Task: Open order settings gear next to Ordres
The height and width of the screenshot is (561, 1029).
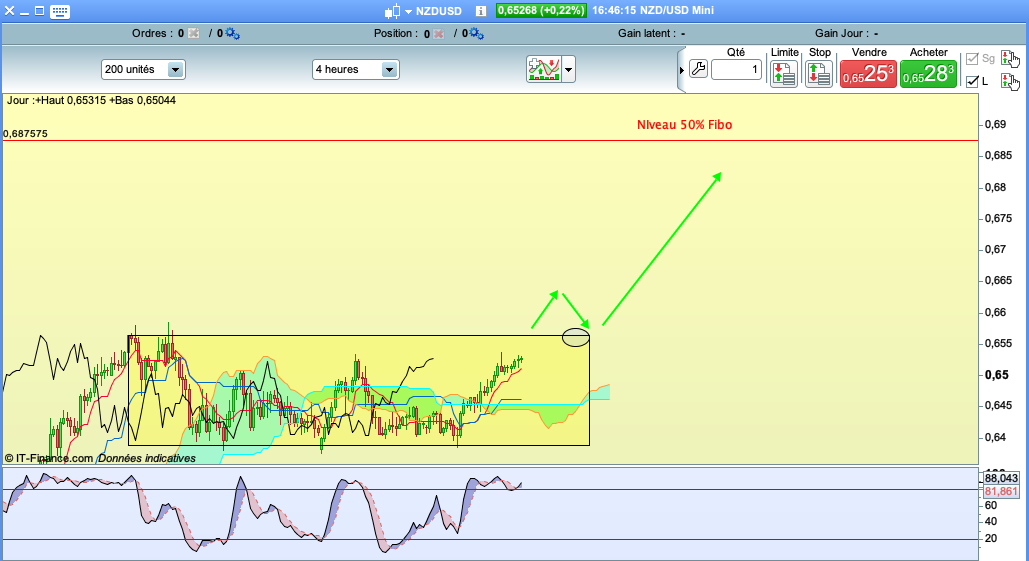Action: click(232, 33)
